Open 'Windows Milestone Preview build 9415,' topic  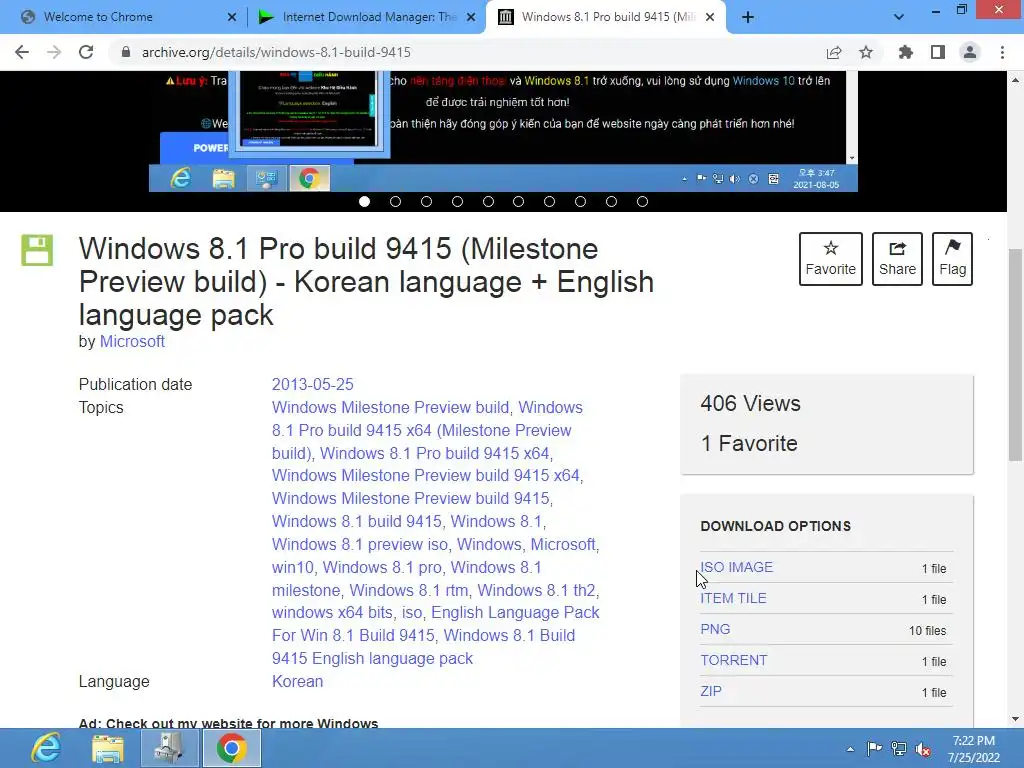[412, 498]
